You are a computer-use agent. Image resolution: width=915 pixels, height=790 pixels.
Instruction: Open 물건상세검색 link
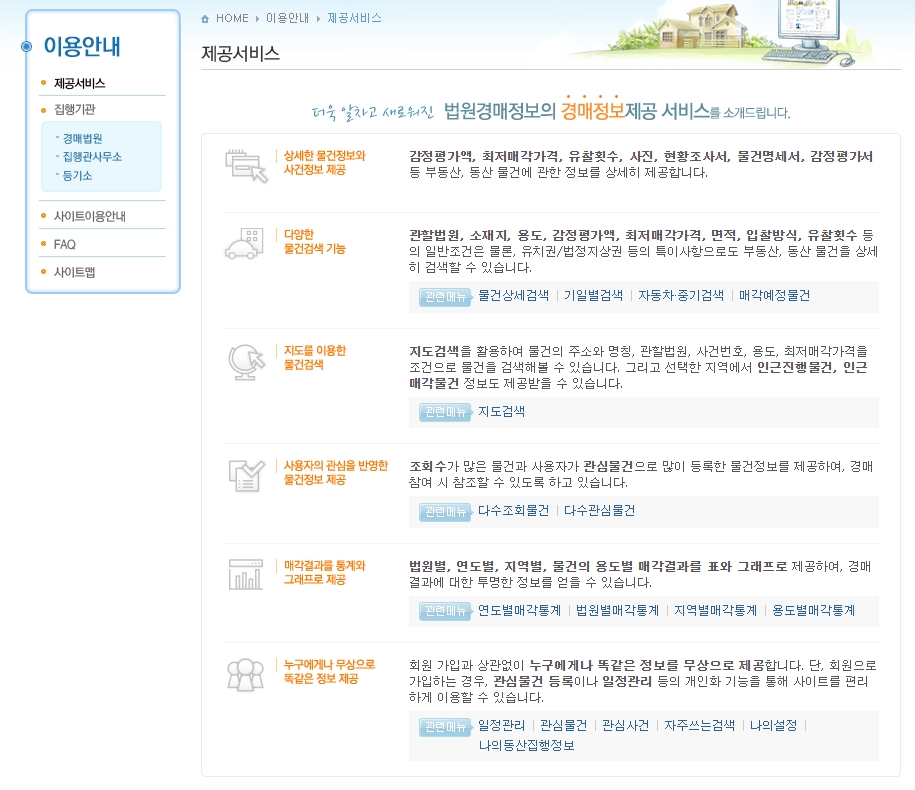(x=514, y=295)
